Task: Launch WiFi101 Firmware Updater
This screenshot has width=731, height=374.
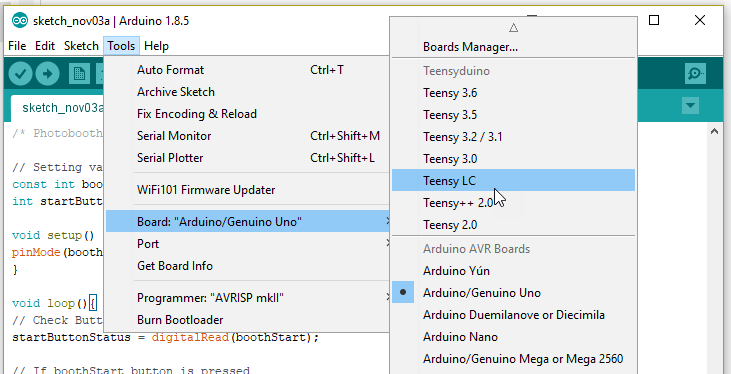Action: click(248, 190)
